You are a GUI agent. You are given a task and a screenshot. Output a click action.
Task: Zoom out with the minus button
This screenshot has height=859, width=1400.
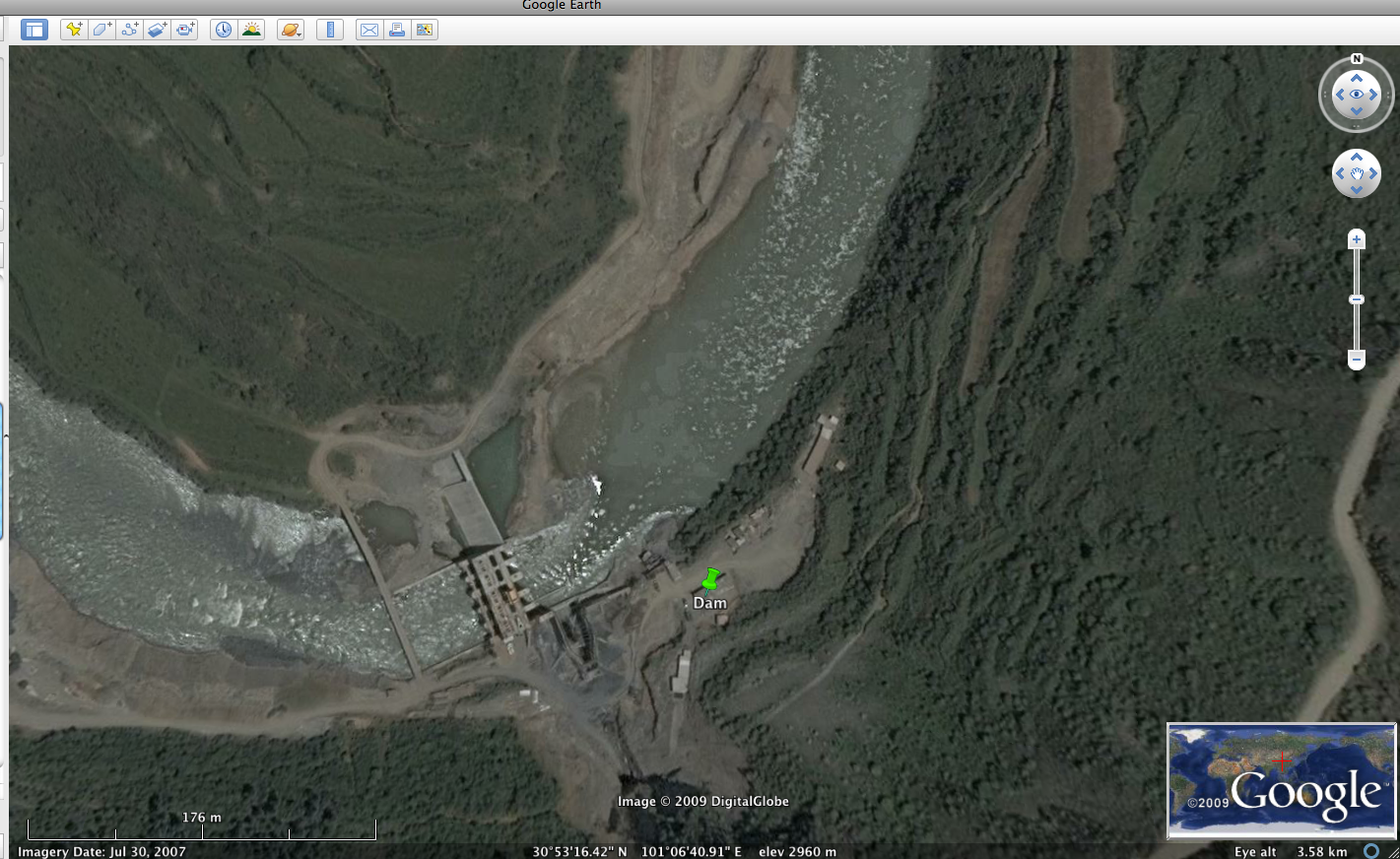(1357, 360)
